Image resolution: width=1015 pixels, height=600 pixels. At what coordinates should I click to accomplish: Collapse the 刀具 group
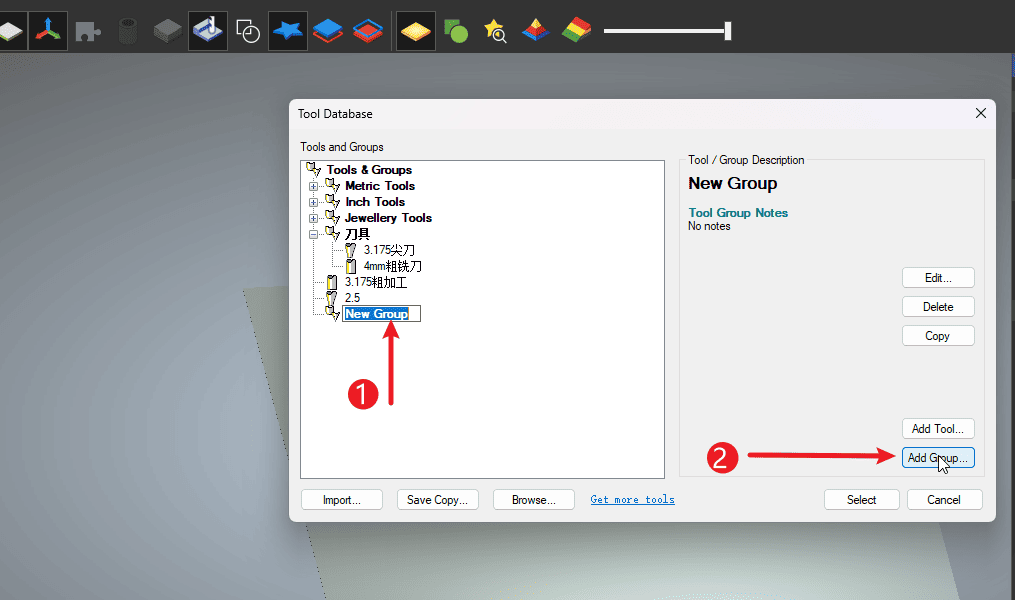pos(314,234)
